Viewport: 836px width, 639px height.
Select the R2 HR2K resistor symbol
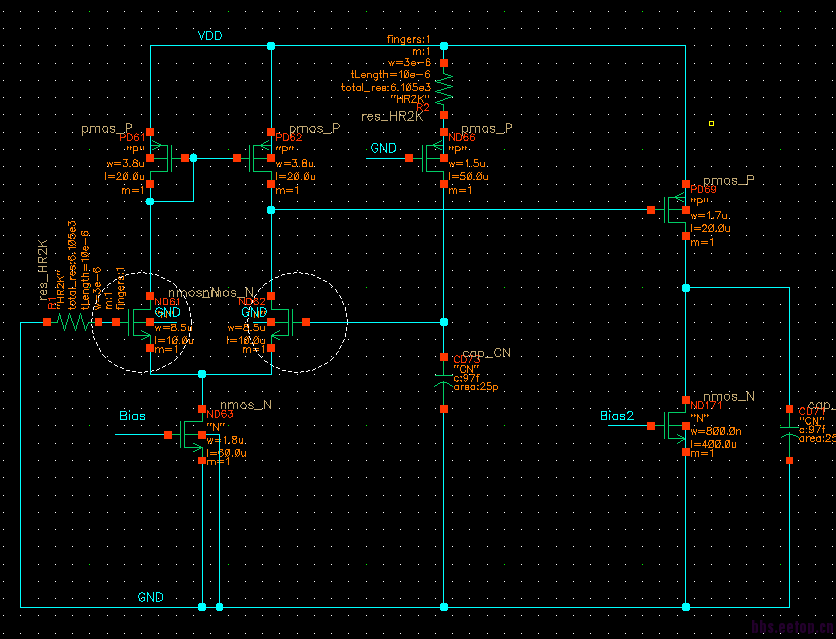point(444,88)
